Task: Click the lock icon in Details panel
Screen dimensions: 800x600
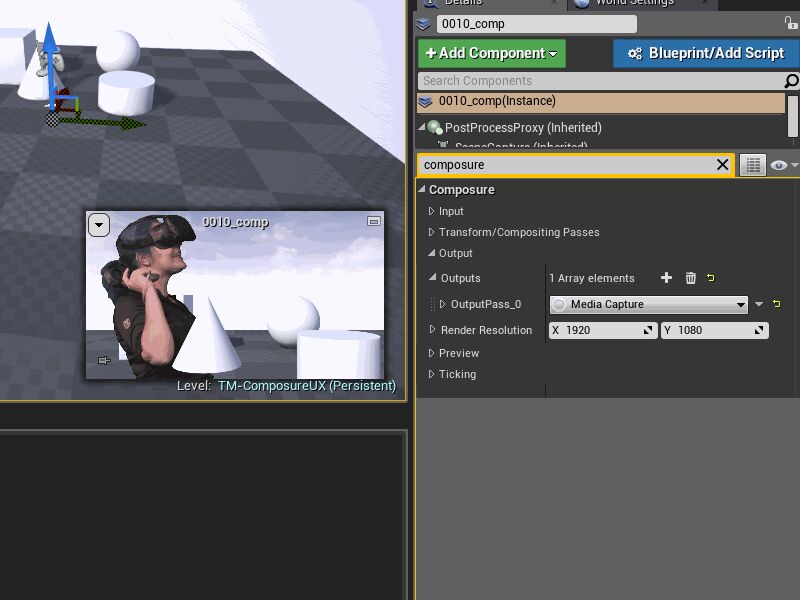Action: pyautogui.click(x=791, y=23)
